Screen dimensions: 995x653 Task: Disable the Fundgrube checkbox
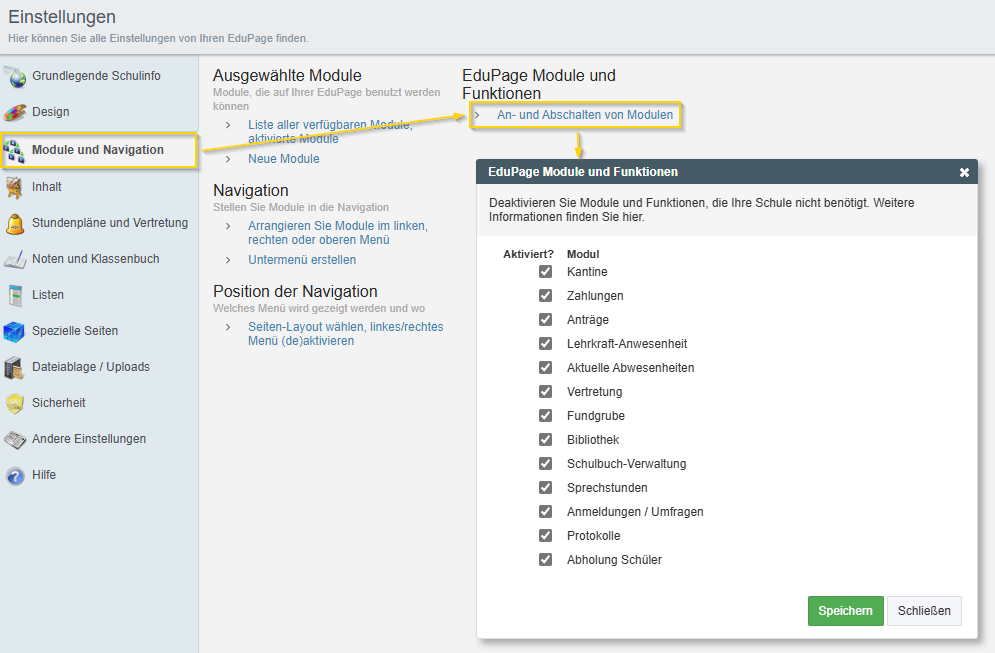tap(545, 416)
